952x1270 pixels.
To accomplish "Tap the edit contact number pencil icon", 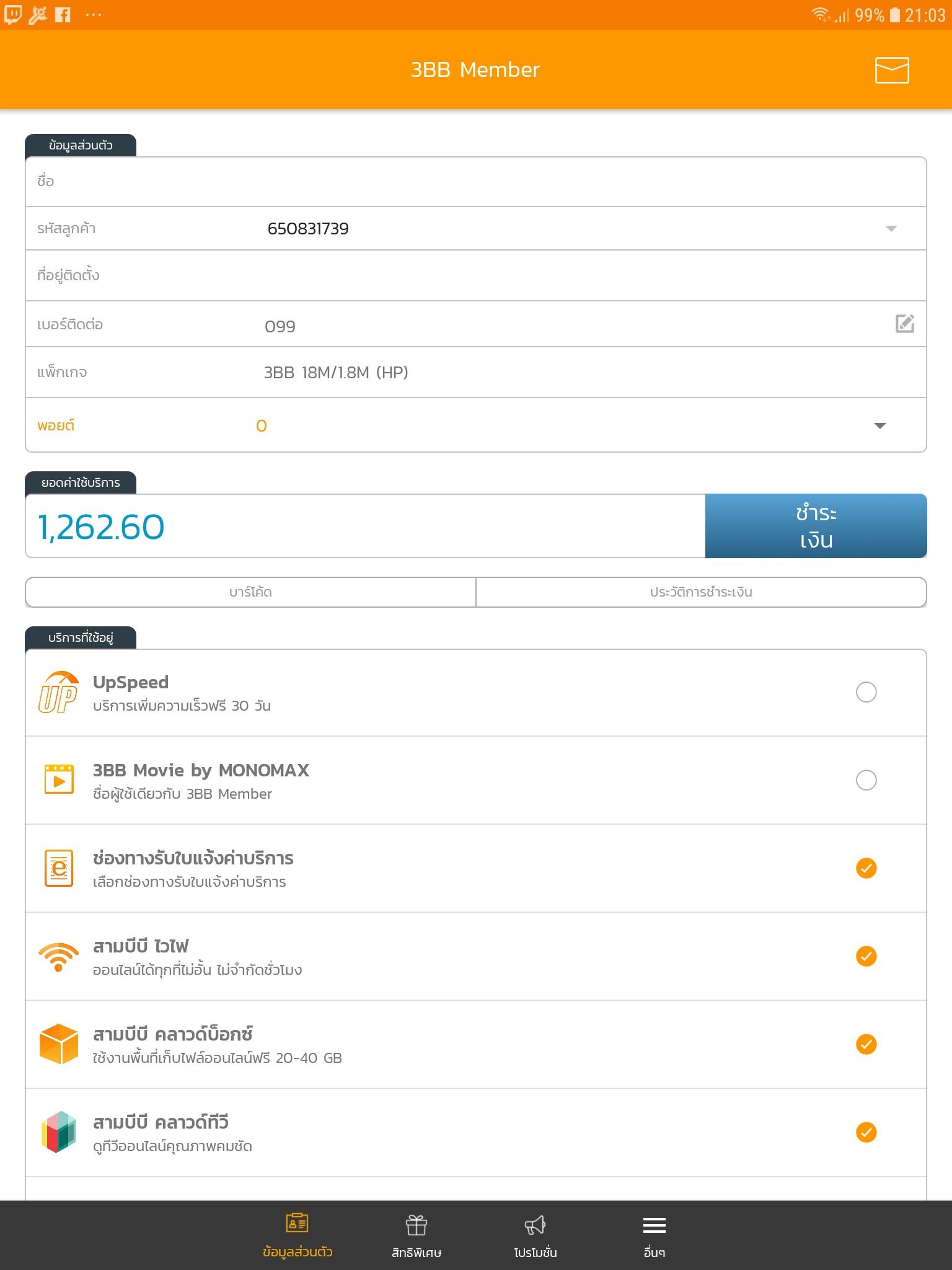I will (905, 323).
